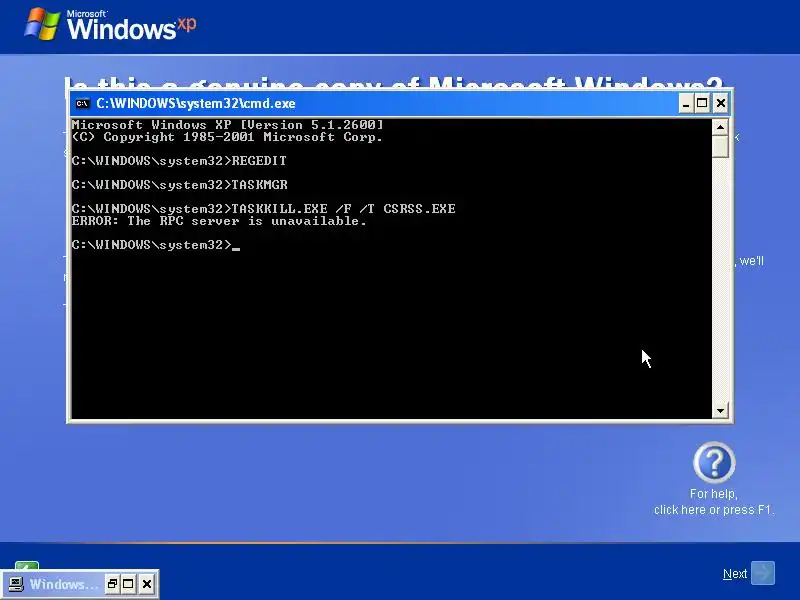Click the Windows XP logo in header

[110, 24]
